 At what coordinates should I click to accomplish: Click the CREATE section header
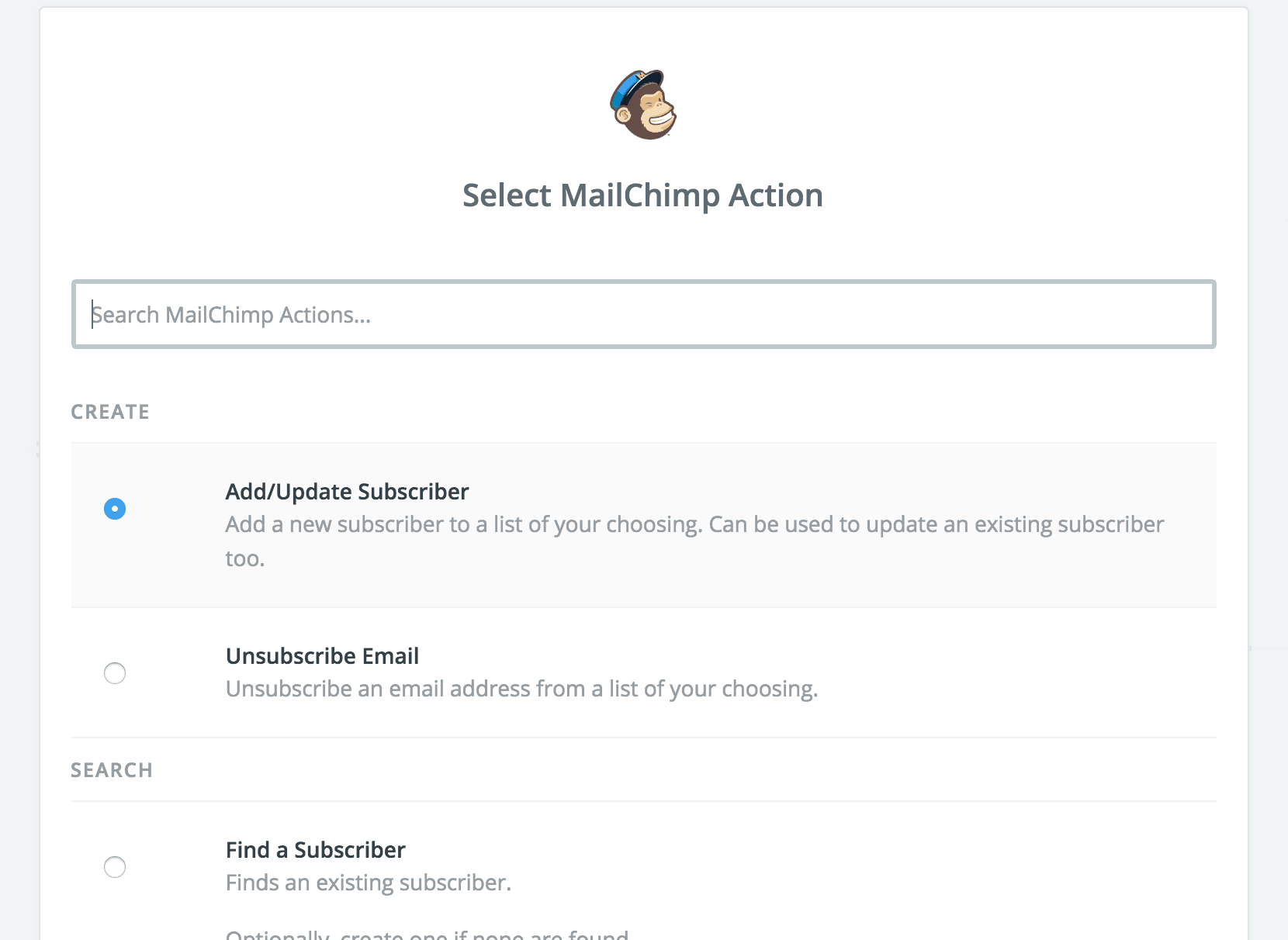[110, 412]
